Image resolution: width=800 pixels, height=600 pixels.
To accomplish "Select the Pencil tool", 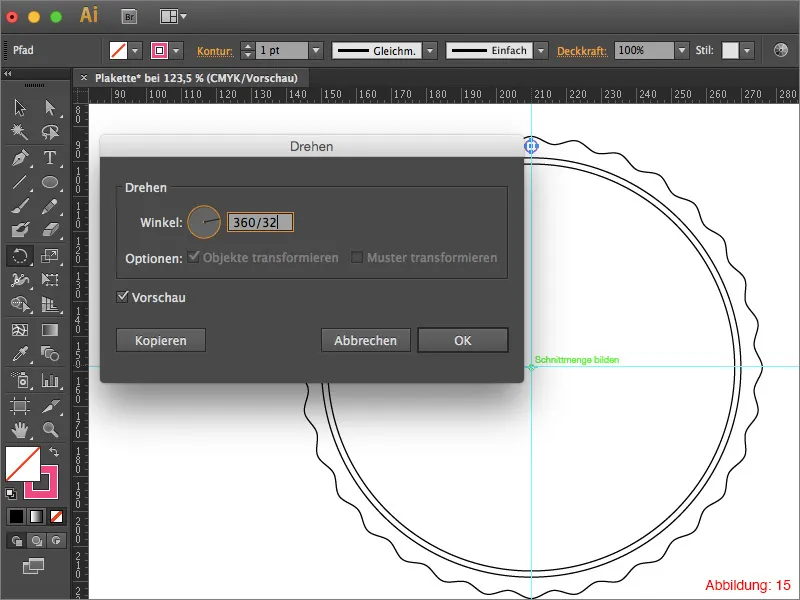I will (x=50, y=207).
